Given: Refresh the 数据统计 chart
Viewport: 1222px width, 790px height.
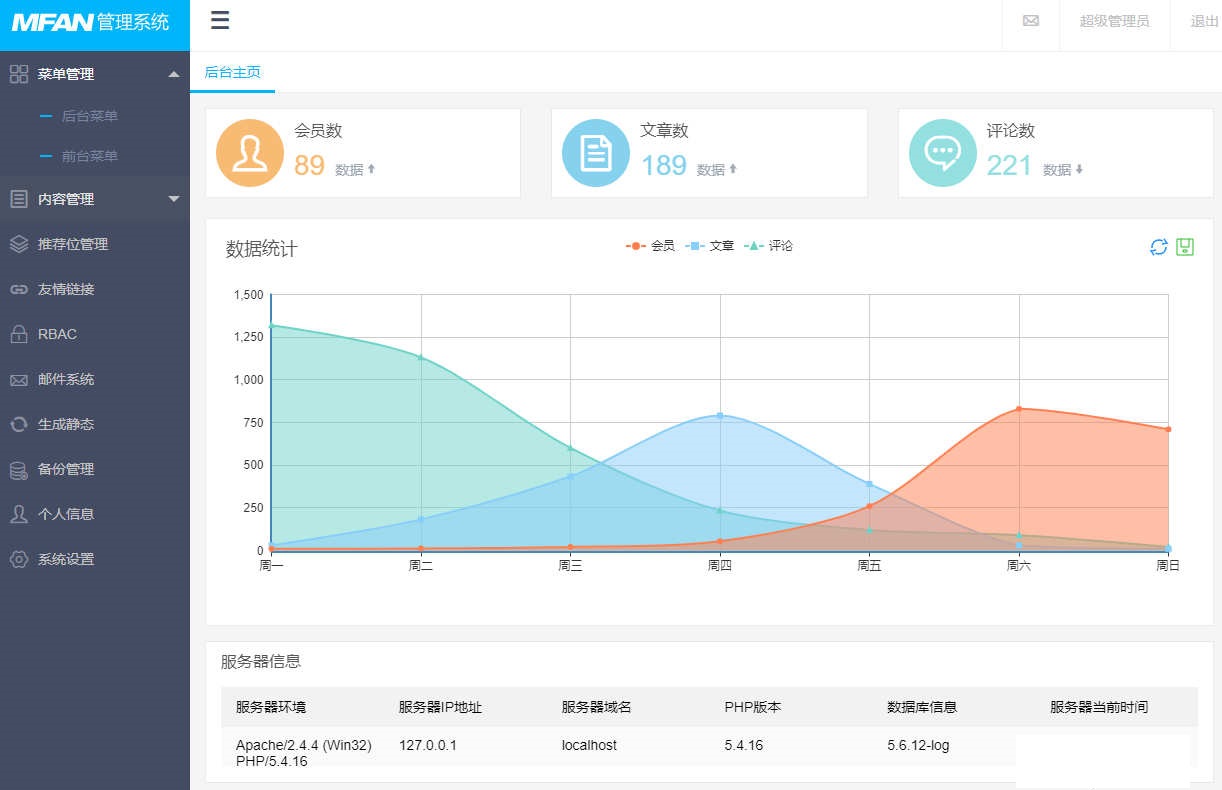Looking at the screenshot, I should (x=1159, y=247).
